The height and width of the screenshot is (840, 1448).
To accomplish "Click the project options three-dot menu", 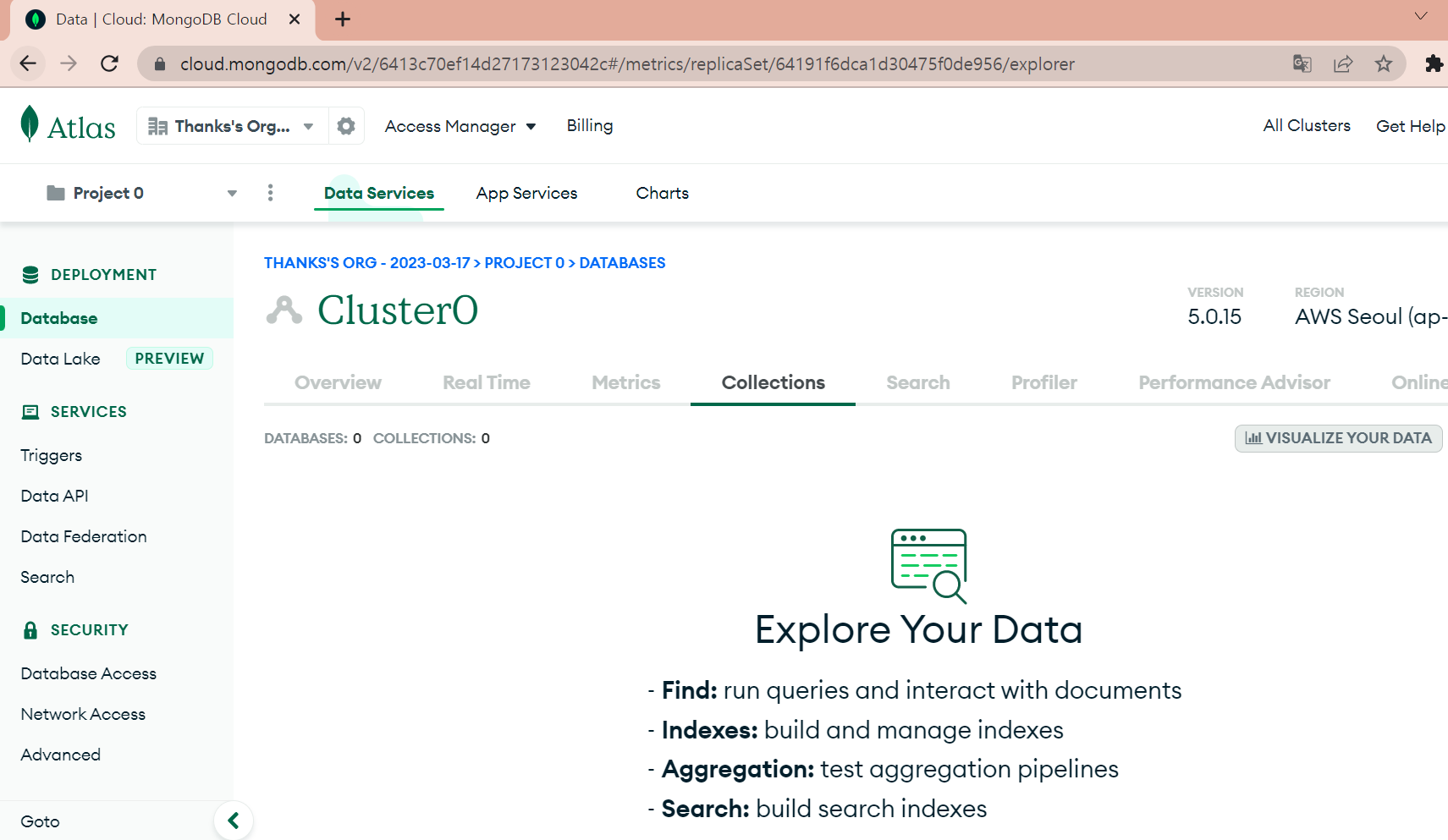I will point(271,193).
